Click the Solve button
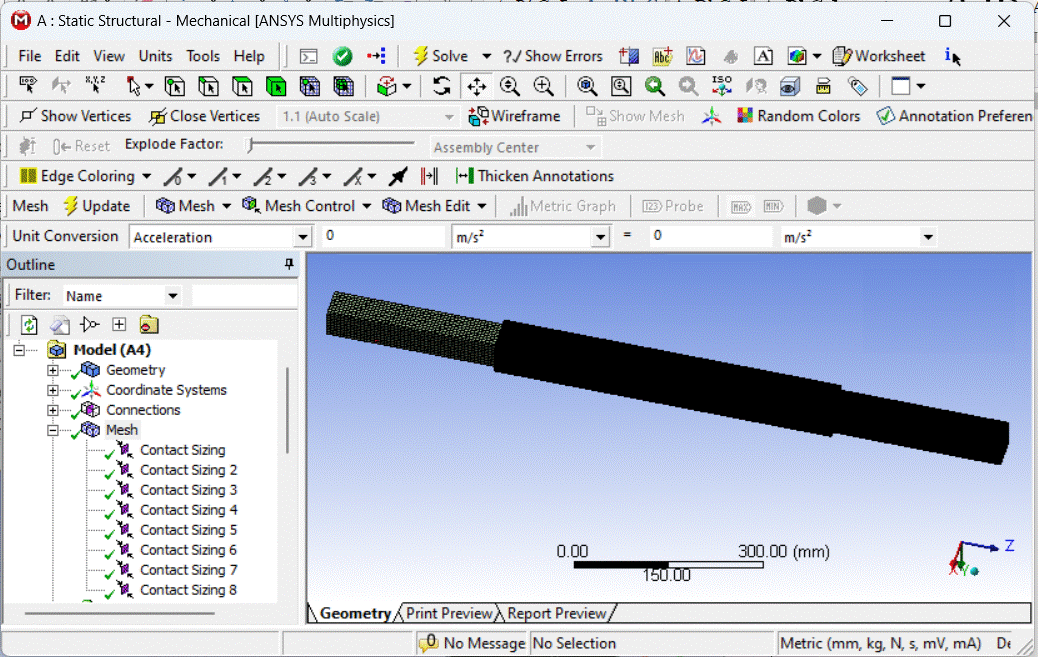Viewport: 1038px width, 657px height. pos(440,56)
